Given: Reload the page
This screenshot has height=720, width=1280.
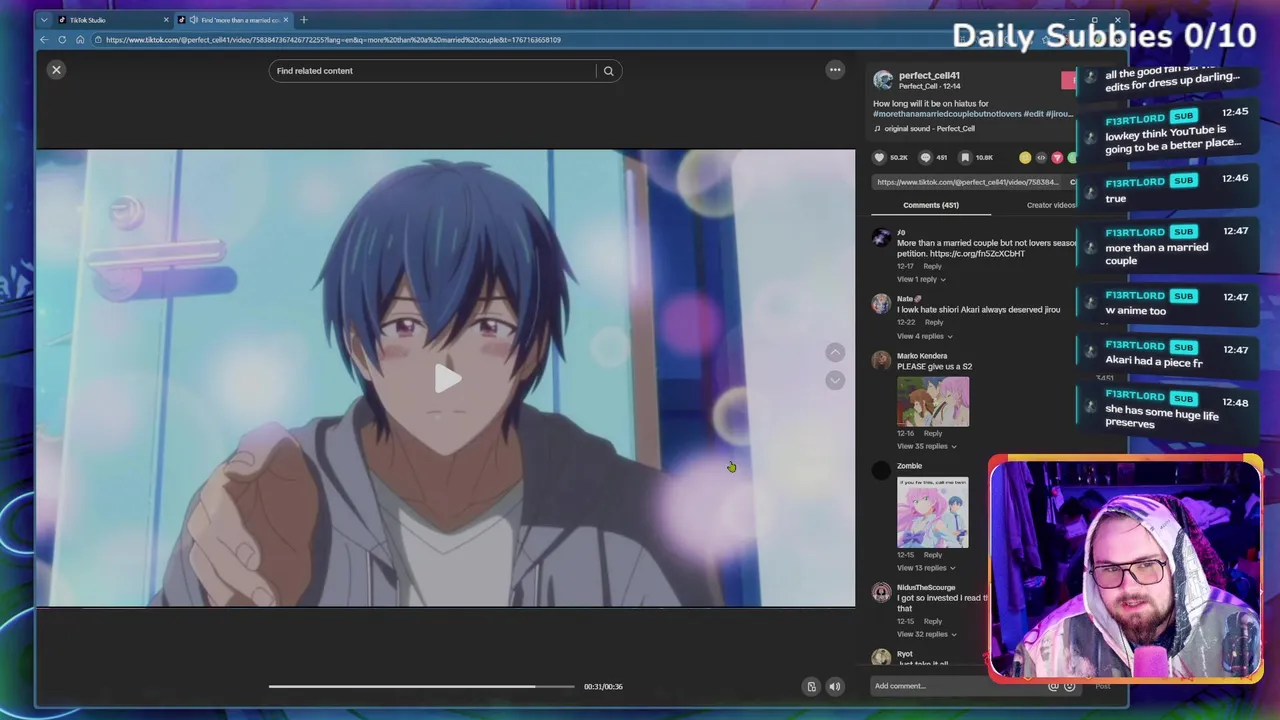Looking at the screenshot, I should (62, 40).
